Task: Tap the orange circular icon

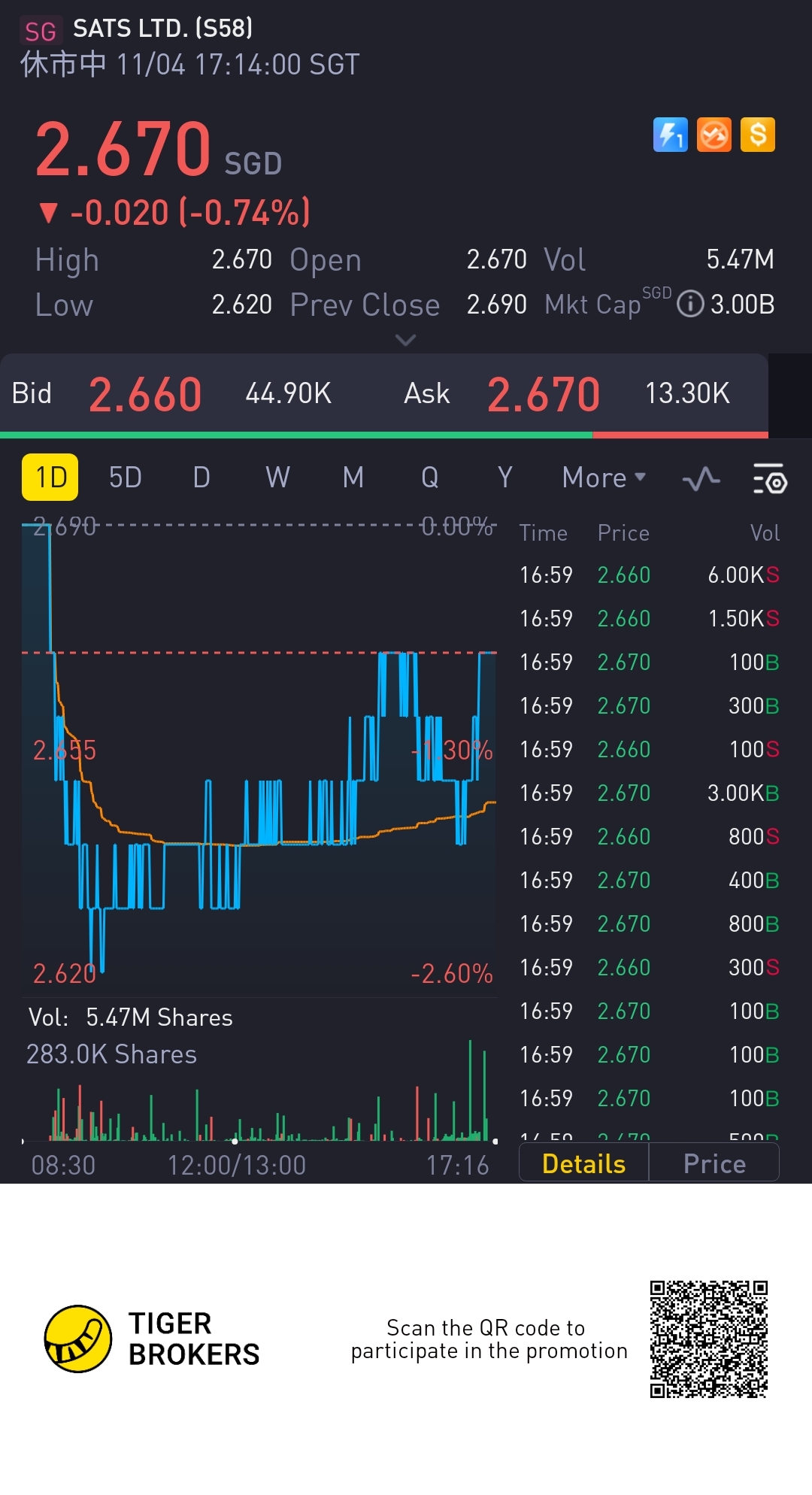Action: click(x=714, y=135)
